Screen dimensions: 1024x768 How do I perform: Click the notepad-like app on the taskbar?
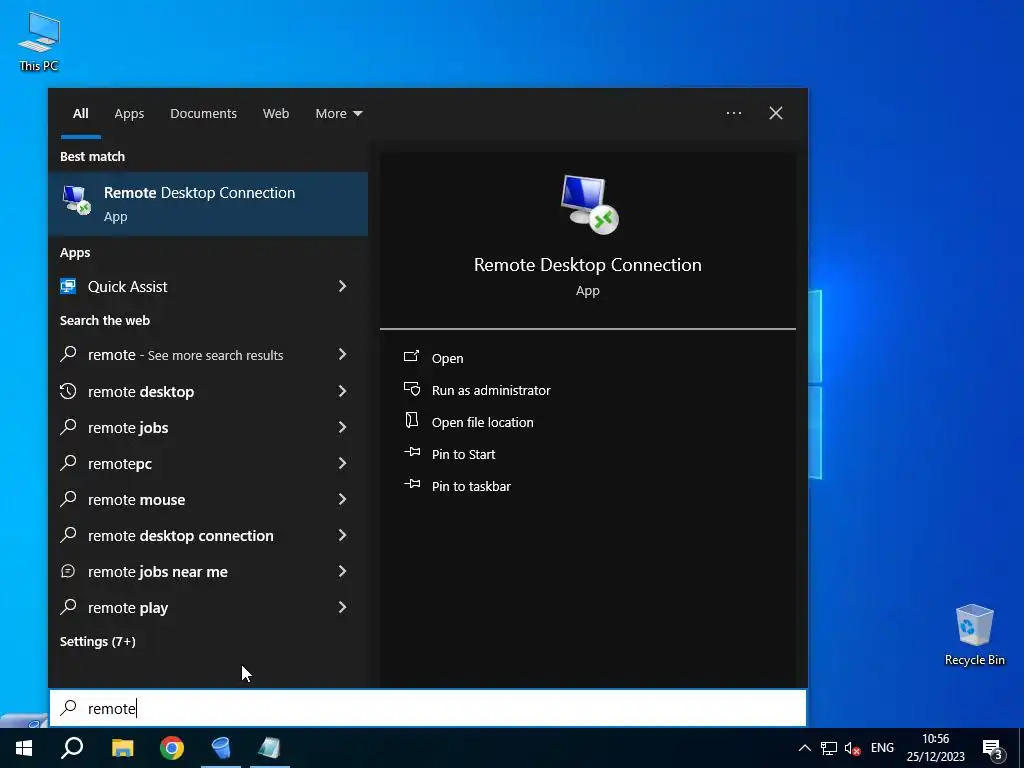coord(269,748)
